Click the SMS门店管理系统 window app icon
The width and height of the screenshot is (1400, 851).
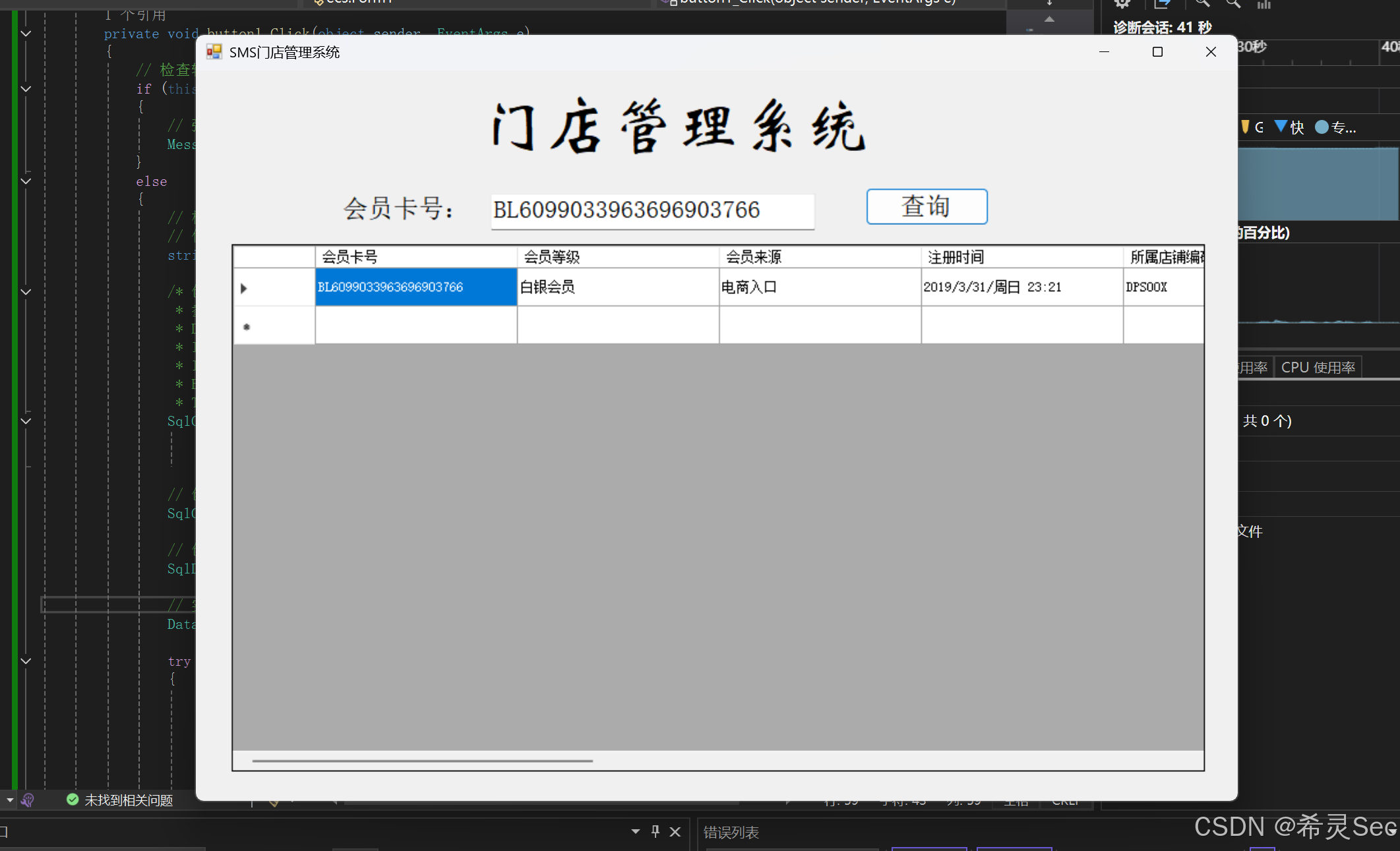[x=214, y=52]
